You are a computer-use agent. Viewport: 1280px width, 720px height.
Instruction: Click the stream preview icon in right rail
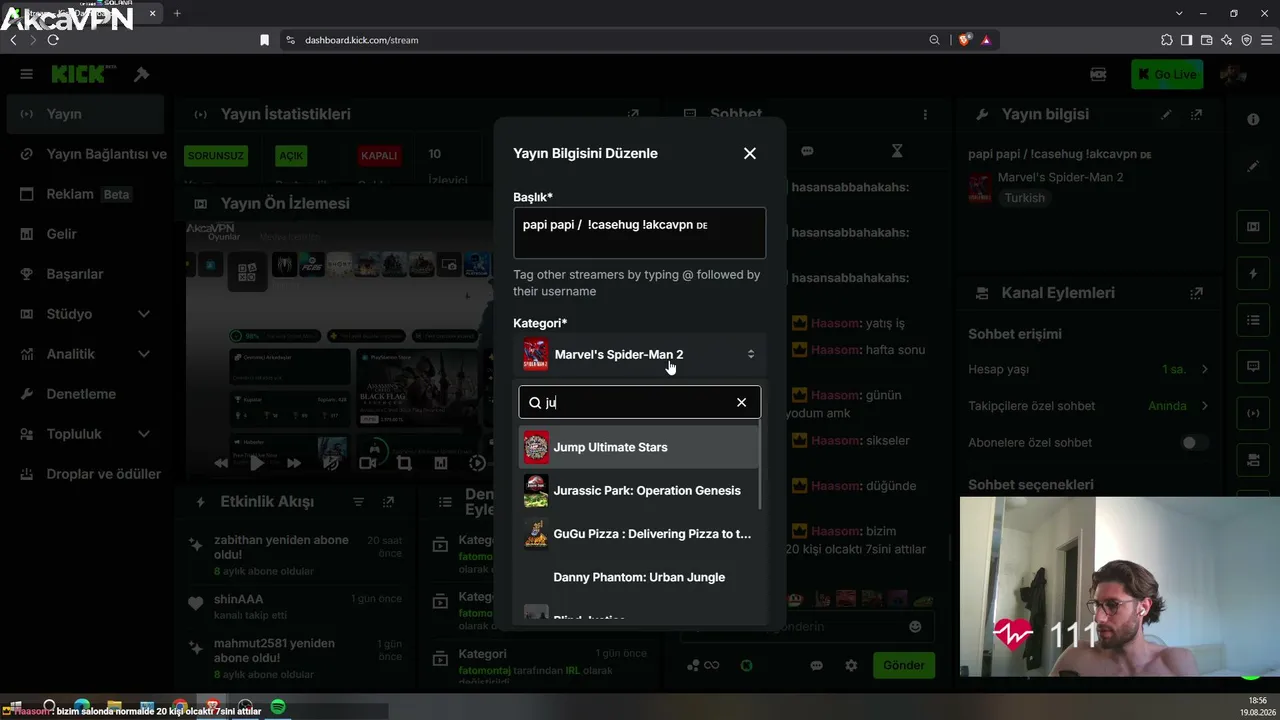tap(1253, 227)
